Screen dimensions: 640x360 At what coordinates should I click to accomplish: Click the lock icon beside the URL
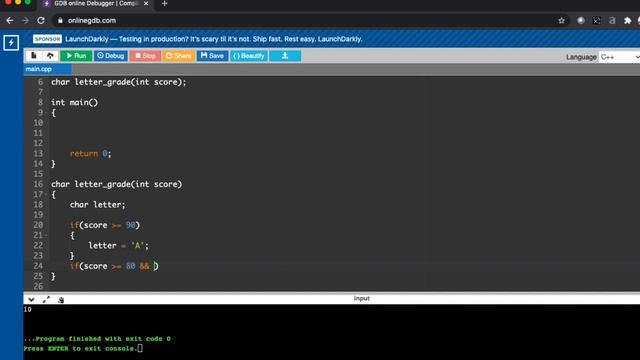60,20
